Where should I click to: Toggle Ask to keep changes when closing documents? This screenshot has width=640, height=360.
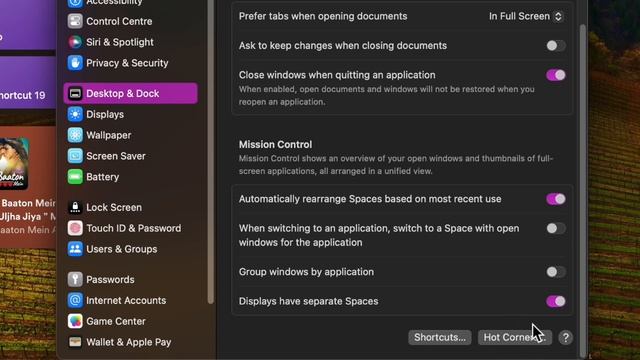click(x=556, y=46)
